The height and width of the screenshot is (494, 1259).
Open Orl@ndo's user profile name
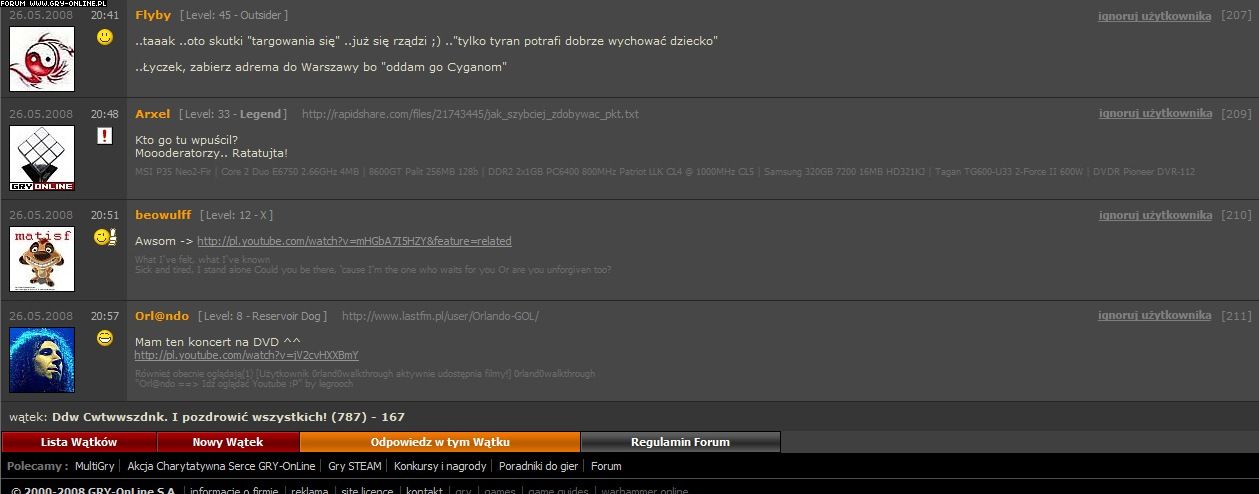click(162, 316)
